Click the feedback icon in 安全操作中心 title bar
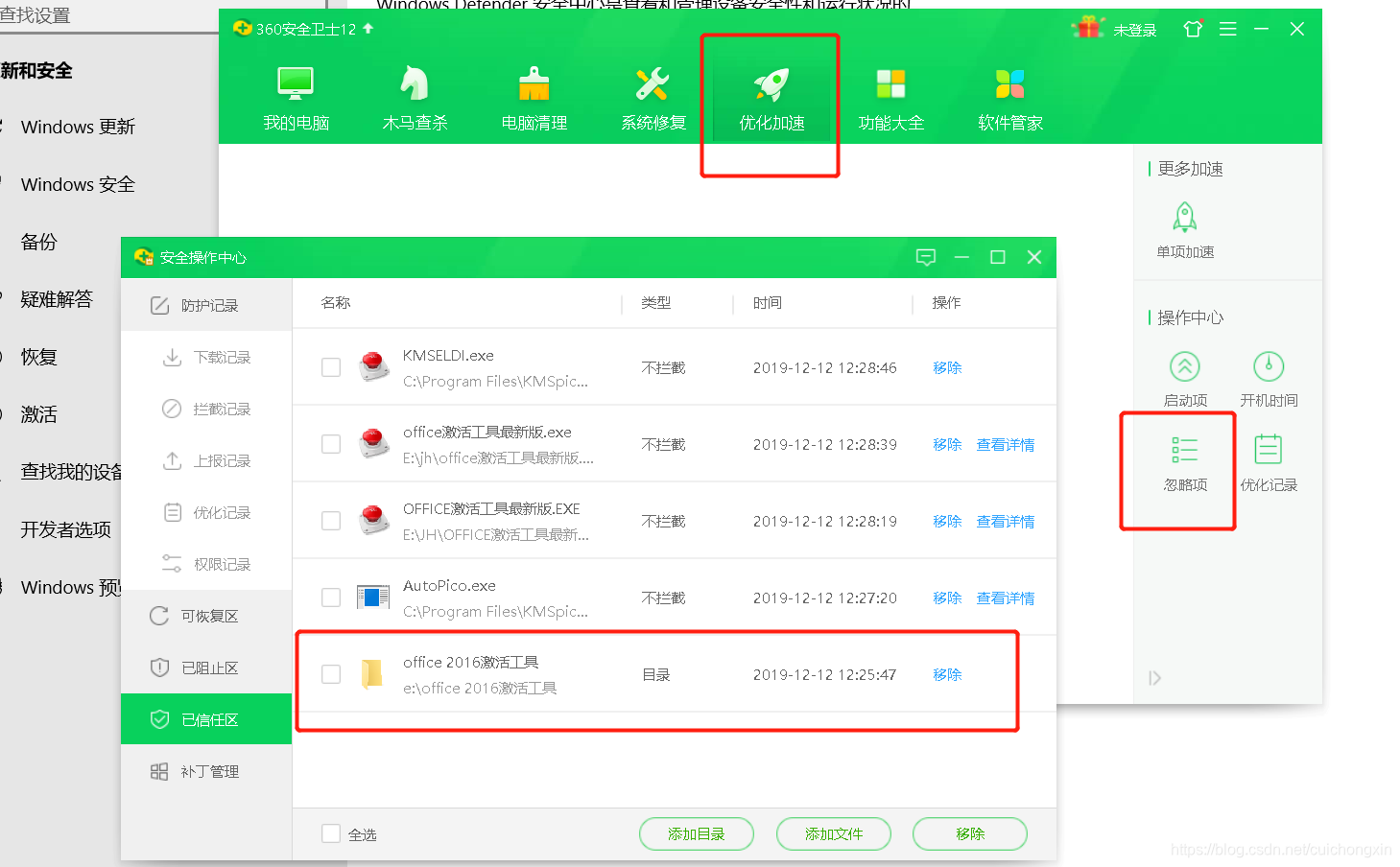Image resolution: width=1400 pixels, height=867 pixels. coord(925,257)
